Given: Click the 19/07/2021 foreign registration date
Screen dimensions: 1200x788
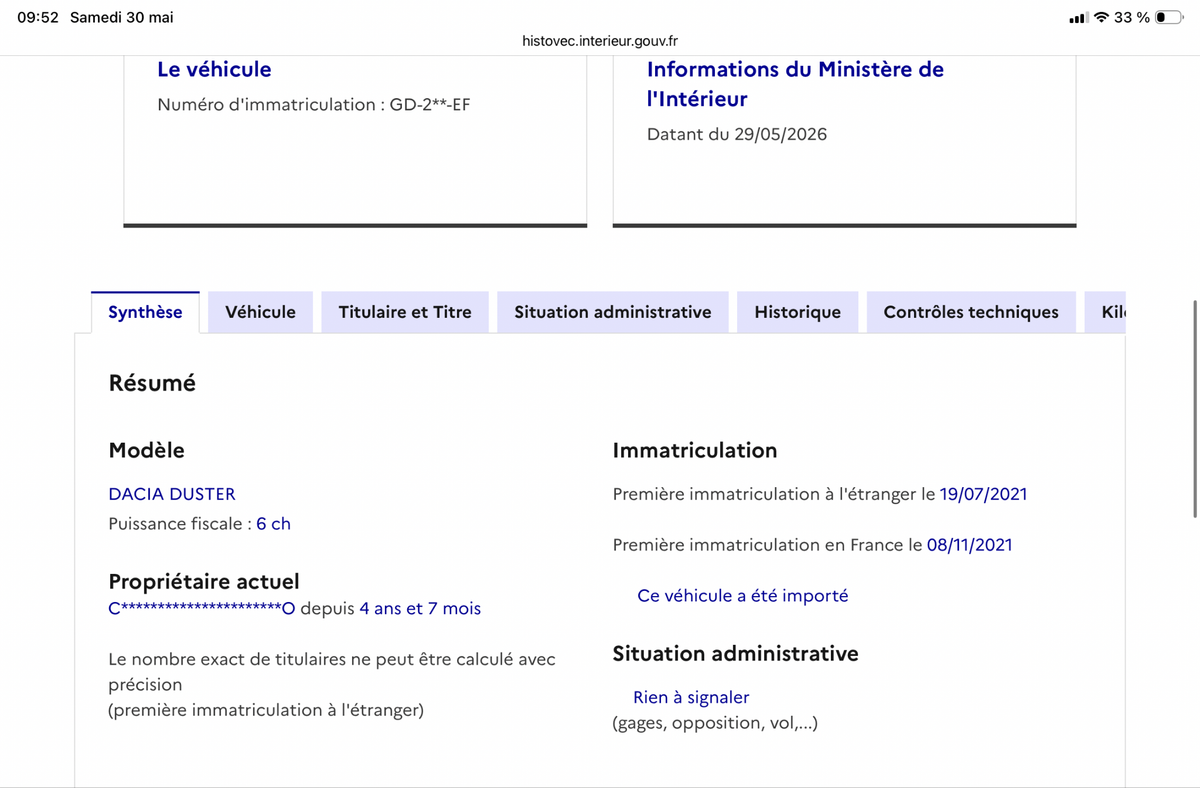Looking at the screenshot, I should [983, 494].
